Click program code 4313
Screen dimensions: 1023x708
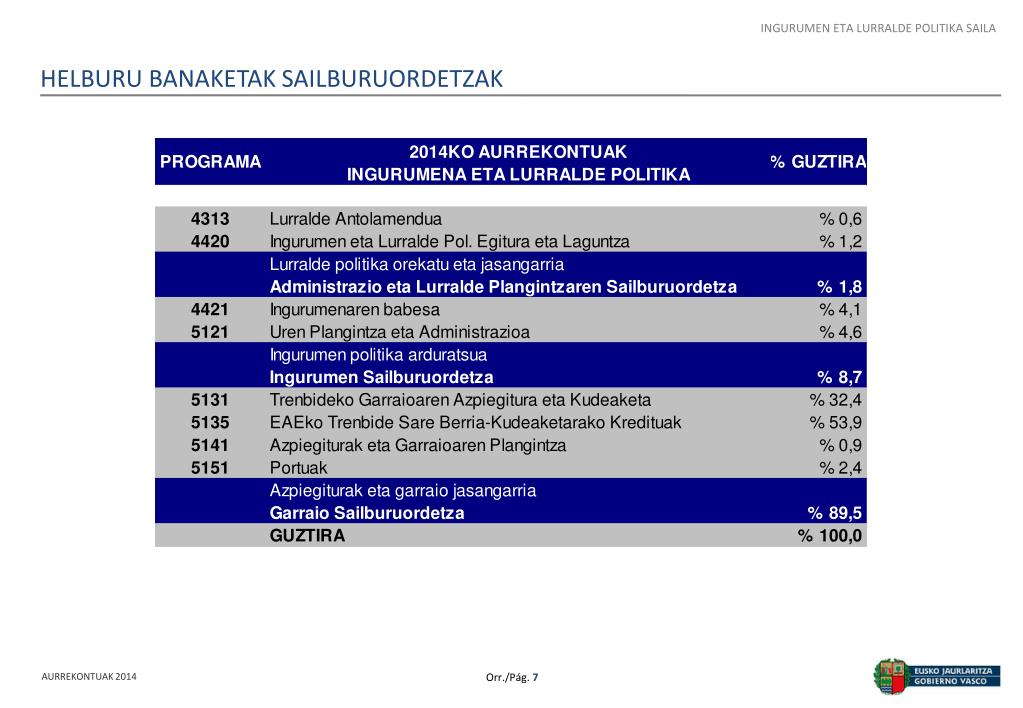210,219
